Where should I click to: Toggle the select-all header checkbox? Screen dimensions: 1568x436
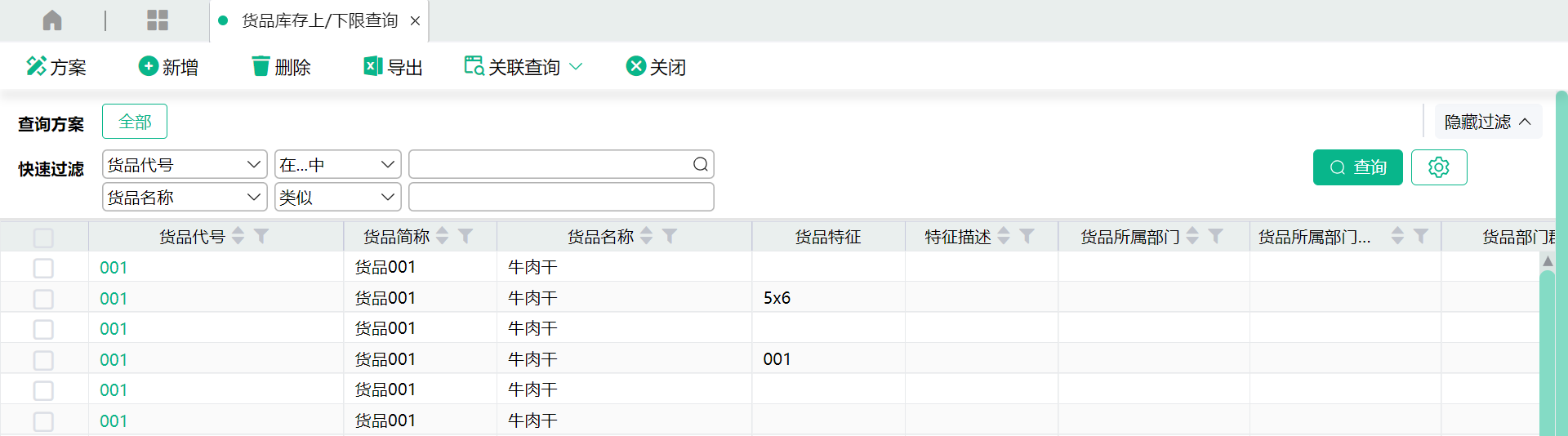coord(43,238)
